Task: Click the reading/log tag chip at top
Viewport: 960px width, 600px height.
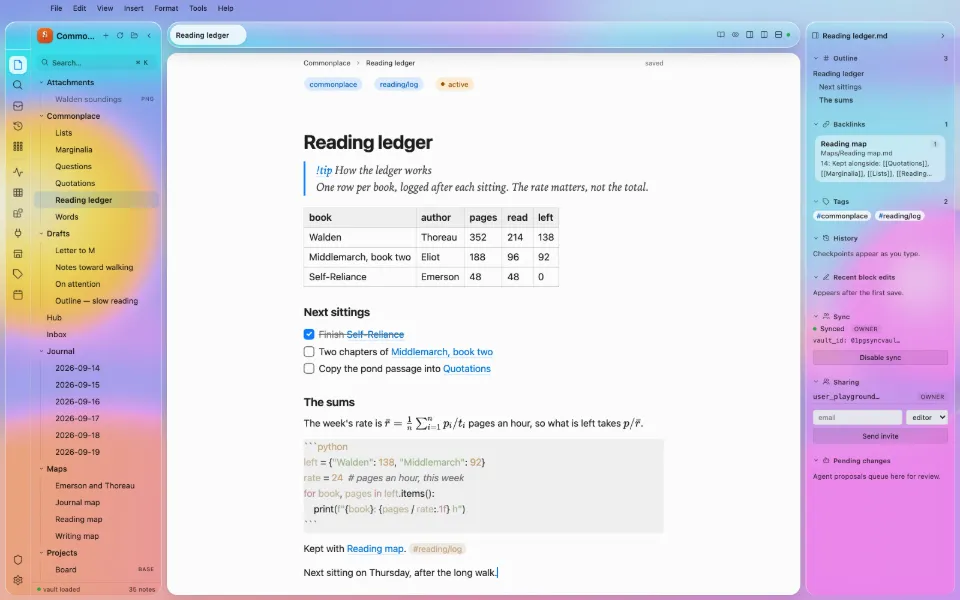Action: point(399,84)
